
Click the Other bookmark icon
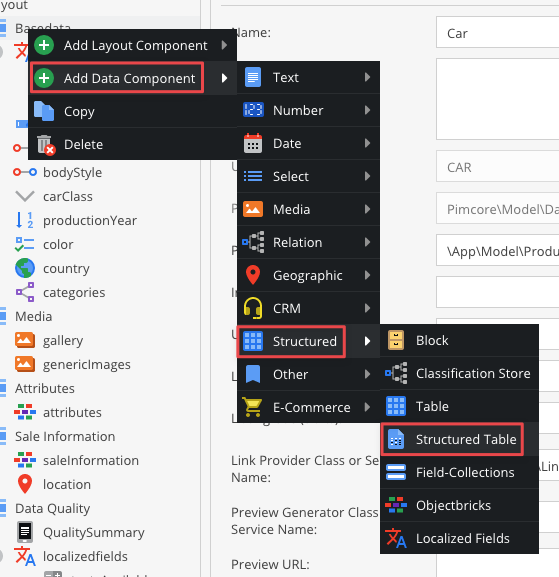tap(253, 374)
